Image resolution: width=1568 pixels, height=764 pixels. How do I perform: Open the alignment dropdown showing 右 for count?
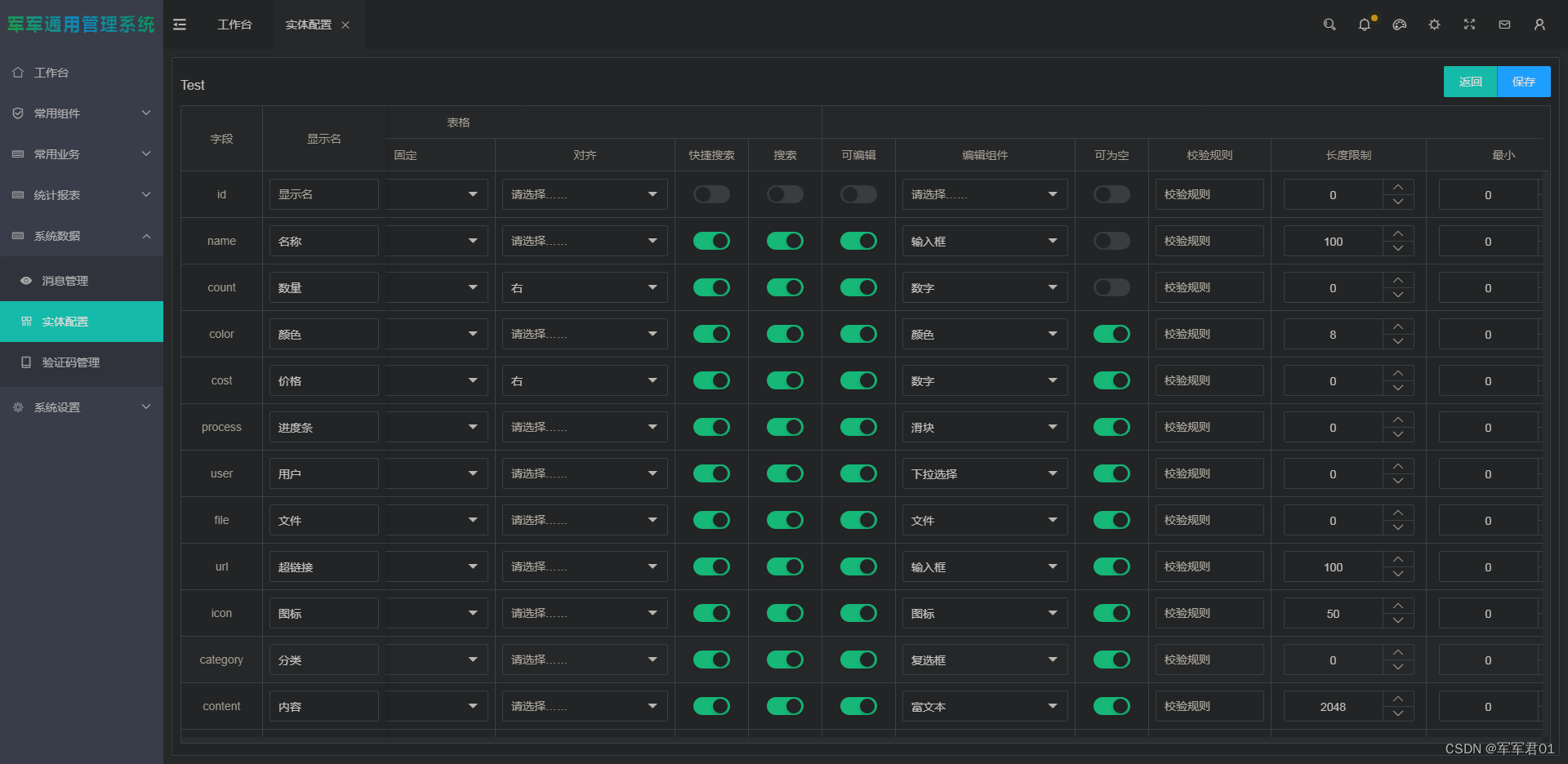pos(585,287)
